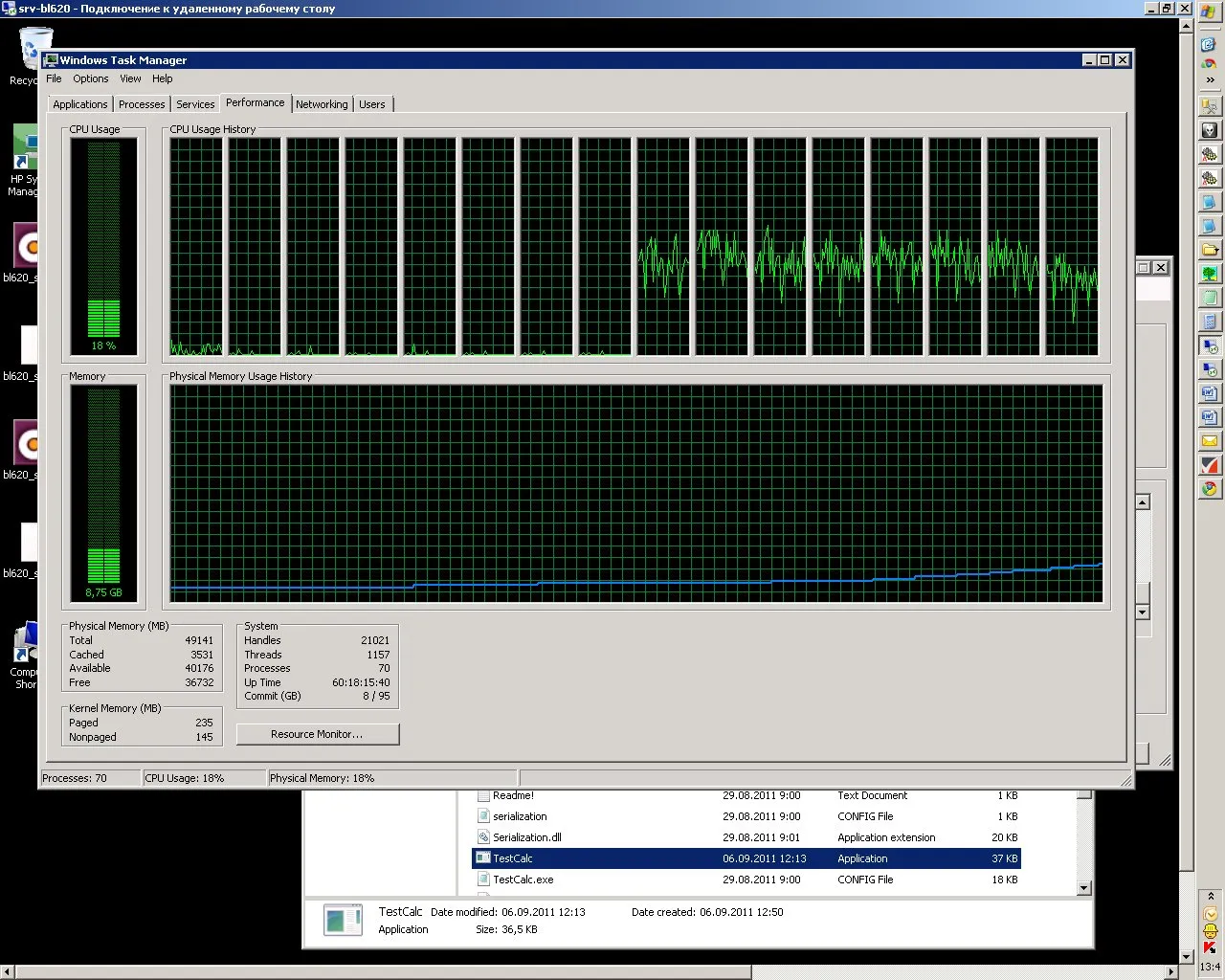Screen dimensions: 1225x980
Task: Open the View menu in Task Manager
Action: [130, 78]
